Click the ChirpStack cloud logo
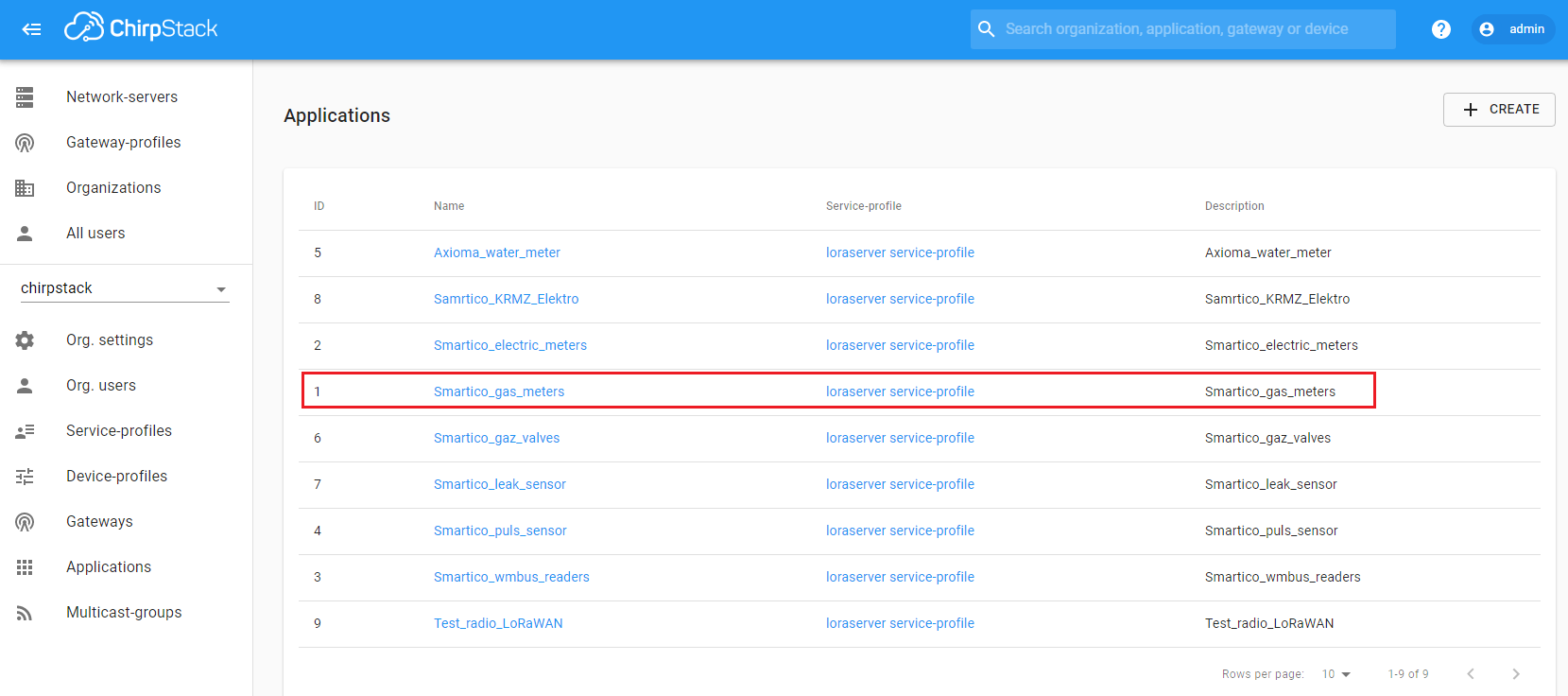 pos(84,28)
